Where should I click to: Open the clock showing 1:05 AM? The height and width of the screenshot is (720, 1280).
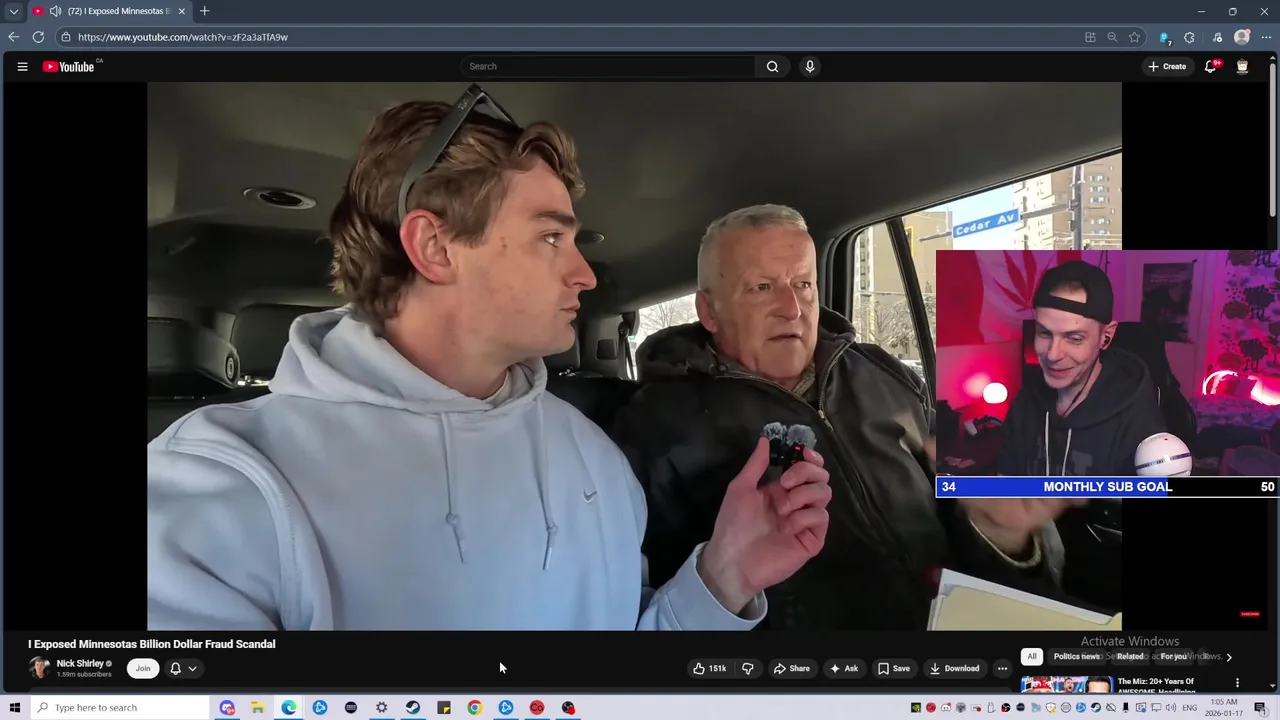[1224, 708]
